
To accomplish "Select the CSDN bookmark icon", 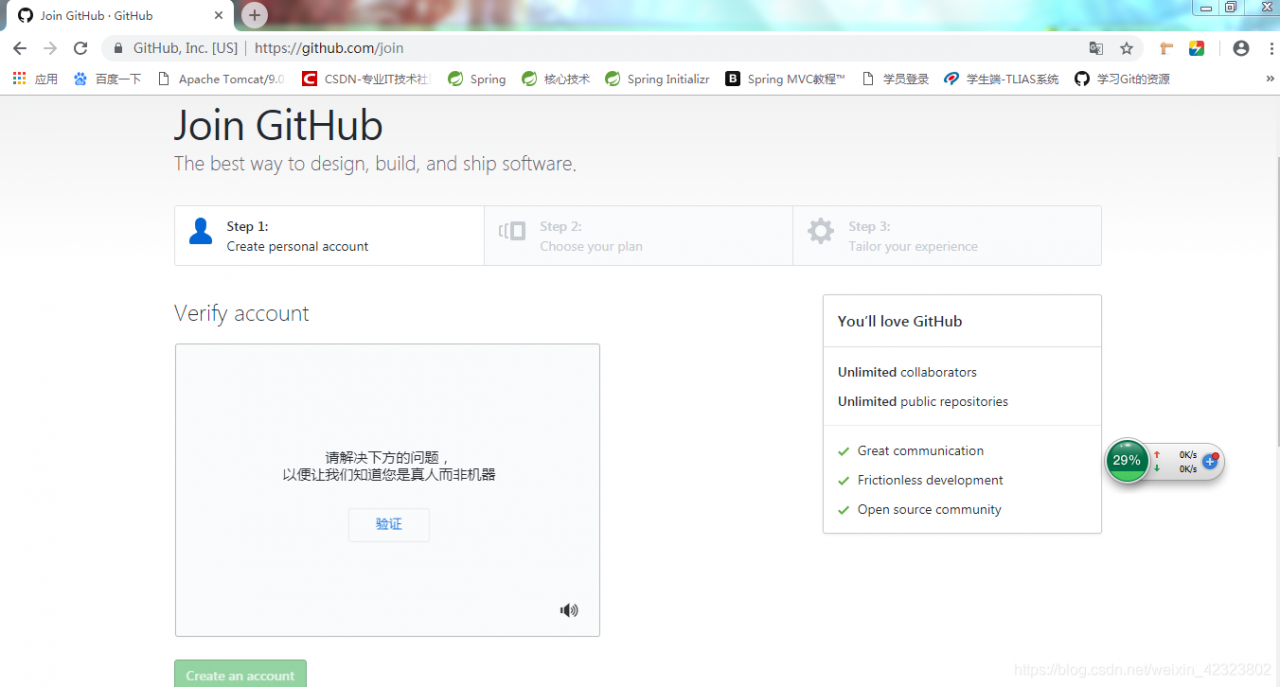I will click(x=309, y=78).
